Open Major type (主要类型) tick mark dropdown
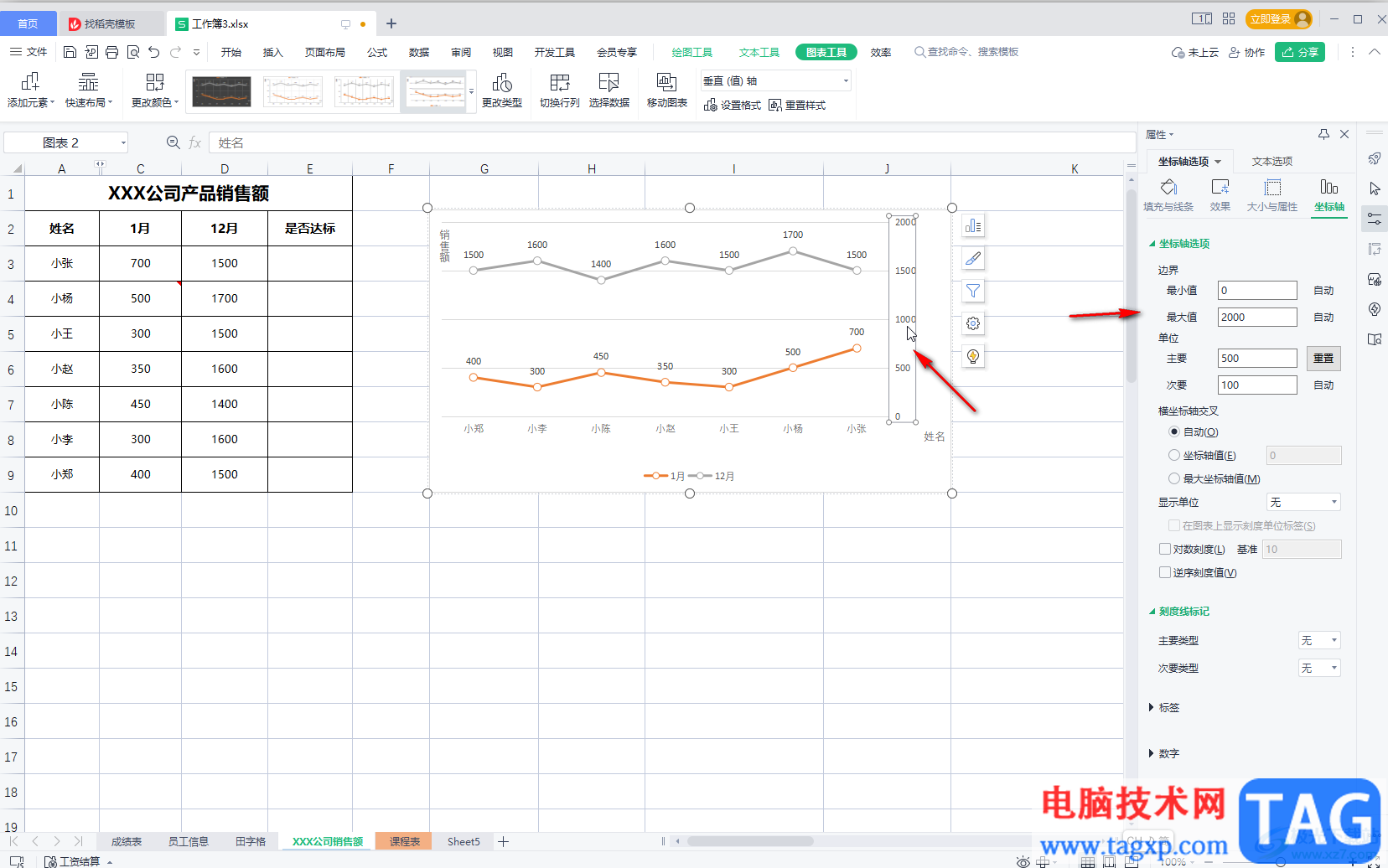Viewport: 1388px width, 868px height. pos(1319,641)
